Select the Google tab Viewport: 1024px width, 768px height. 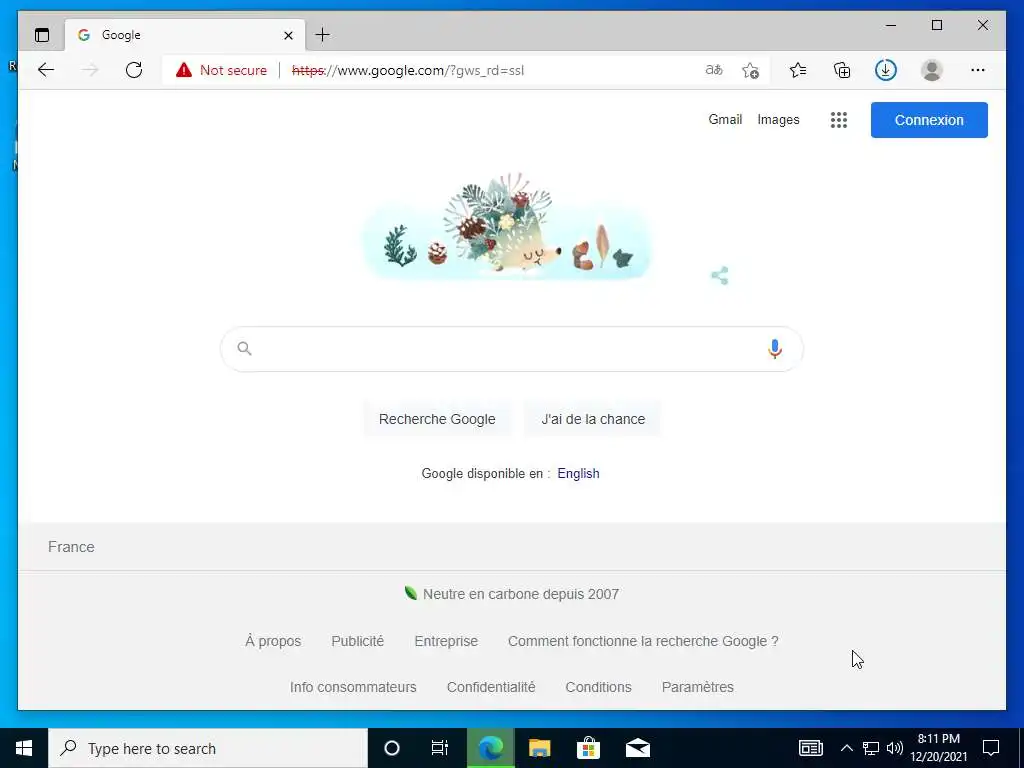click(185, 35)
